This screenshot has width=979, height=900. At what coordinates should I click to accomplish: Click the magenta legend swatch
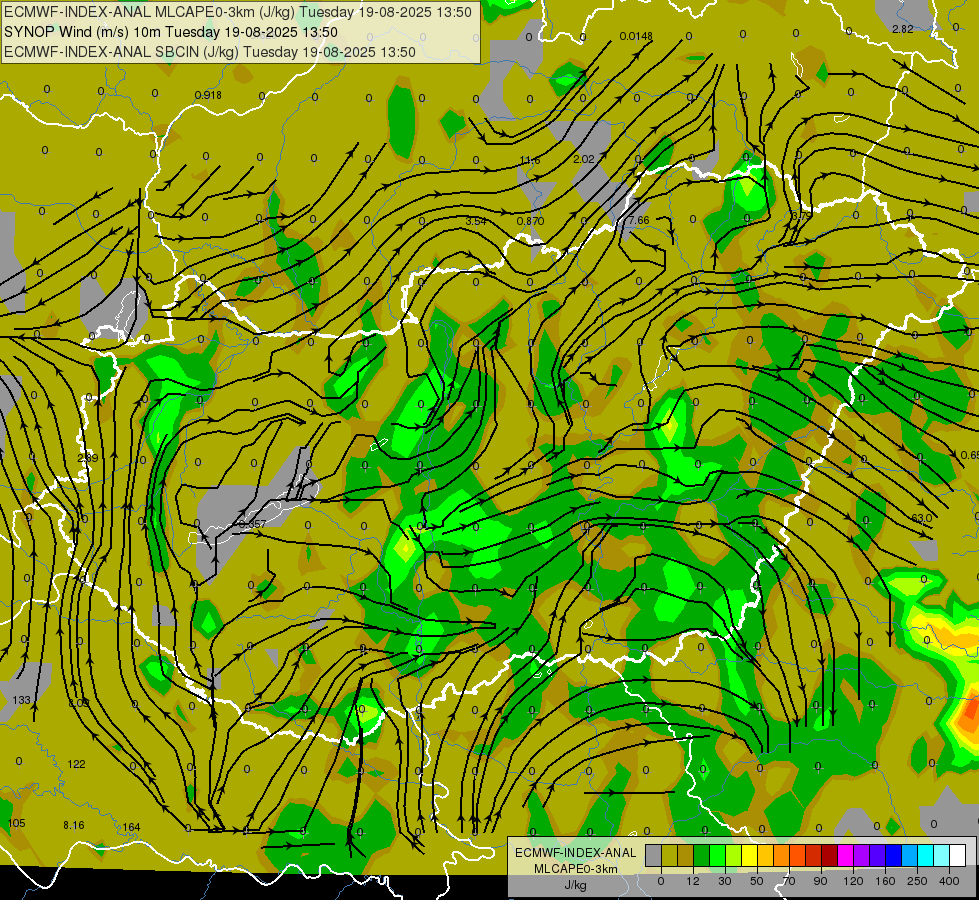tap(846, 855)
